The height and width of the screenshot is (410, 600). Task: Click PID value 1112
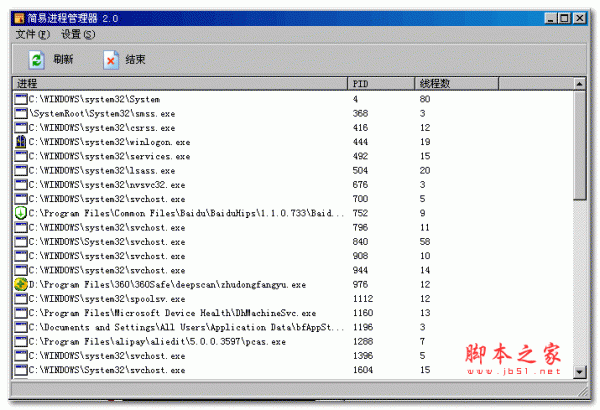point(363,299)
